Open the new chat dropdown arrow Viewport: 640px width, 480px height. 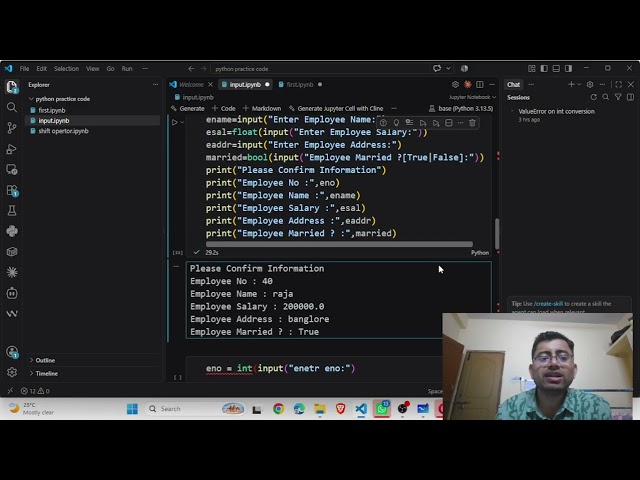click(x=579, y=84)
